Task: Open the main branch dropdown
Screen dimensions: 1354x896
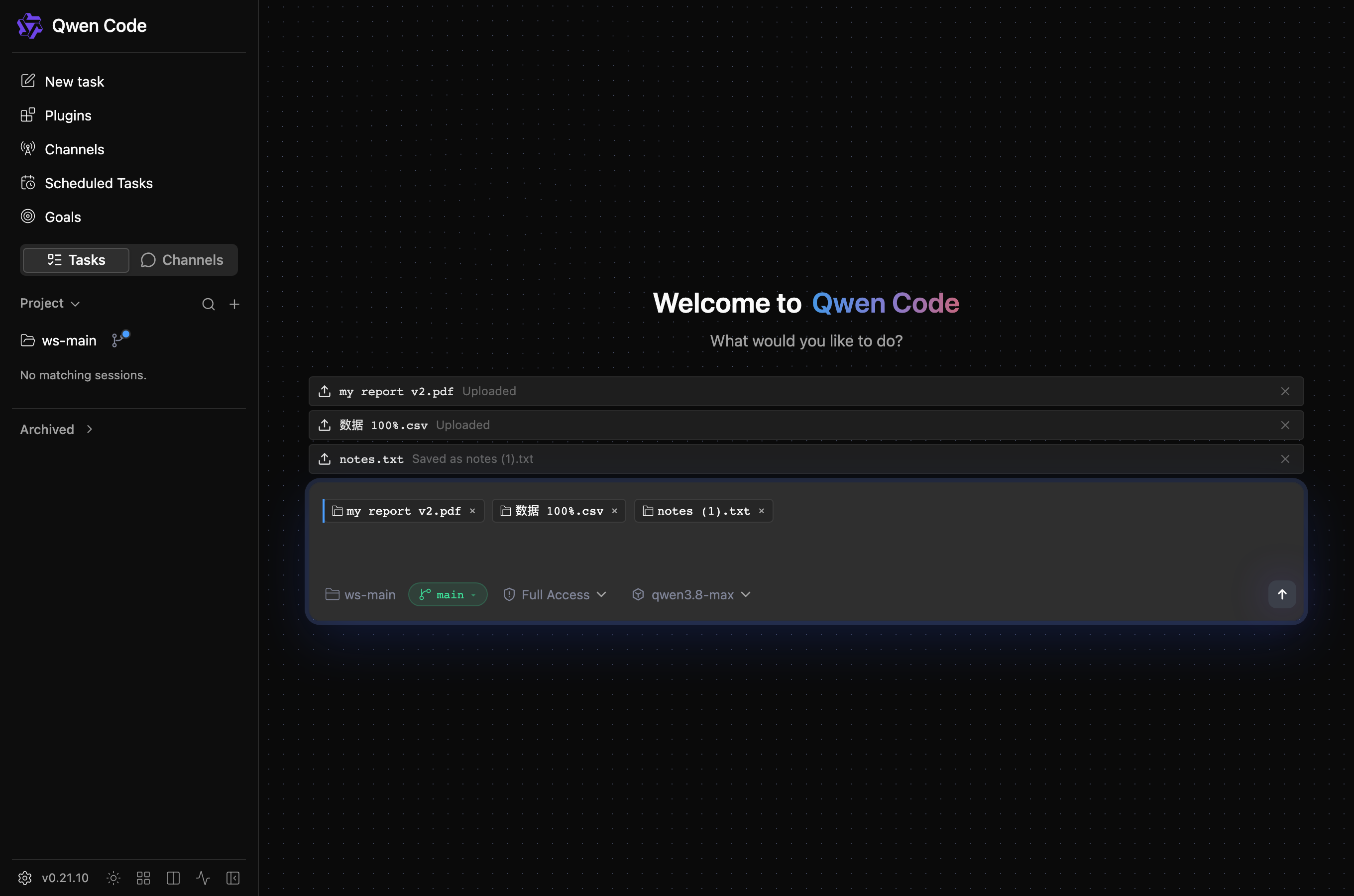Action: [x=448, y=595]
